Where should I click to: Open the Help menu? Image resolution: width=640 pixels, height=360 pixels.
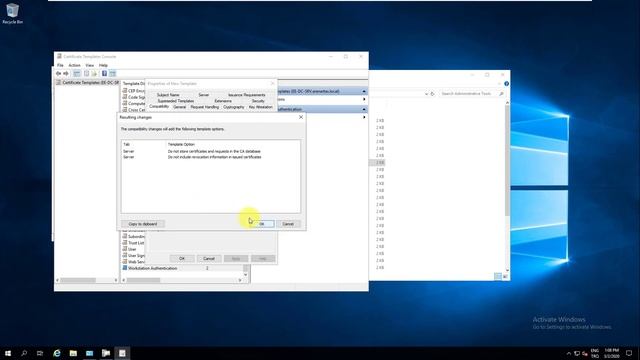(x=103, y=65)
